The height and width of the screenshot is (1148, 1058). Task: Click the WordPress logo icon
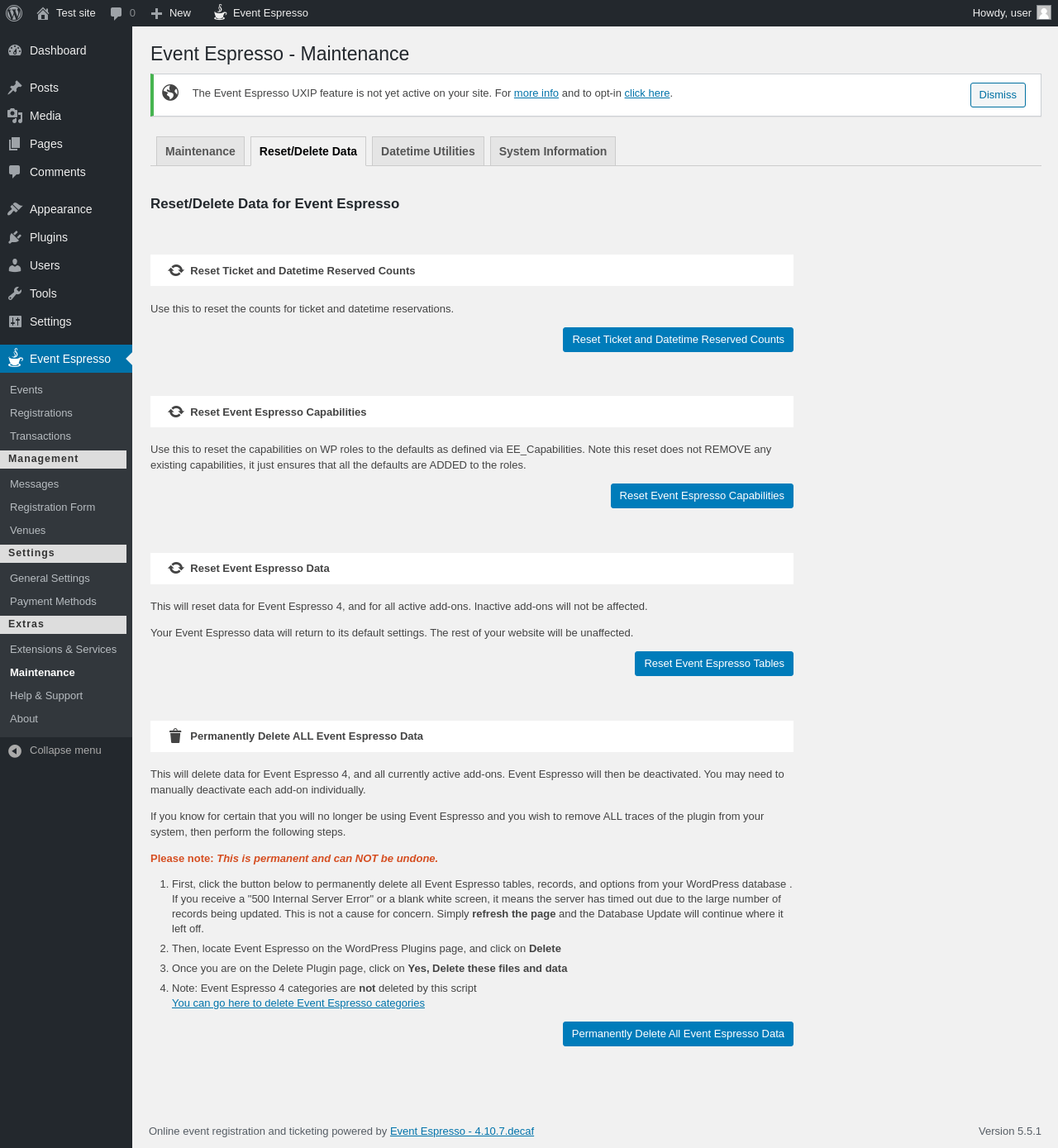[14, 13]
